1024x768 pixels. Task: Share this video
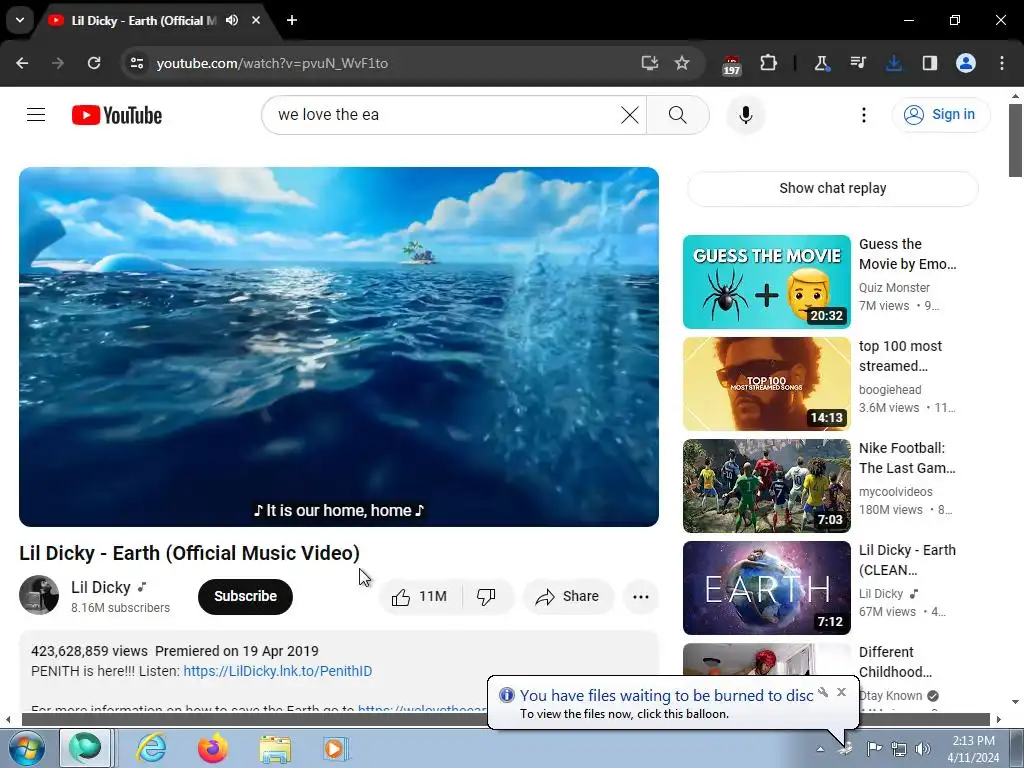point(567,596)
